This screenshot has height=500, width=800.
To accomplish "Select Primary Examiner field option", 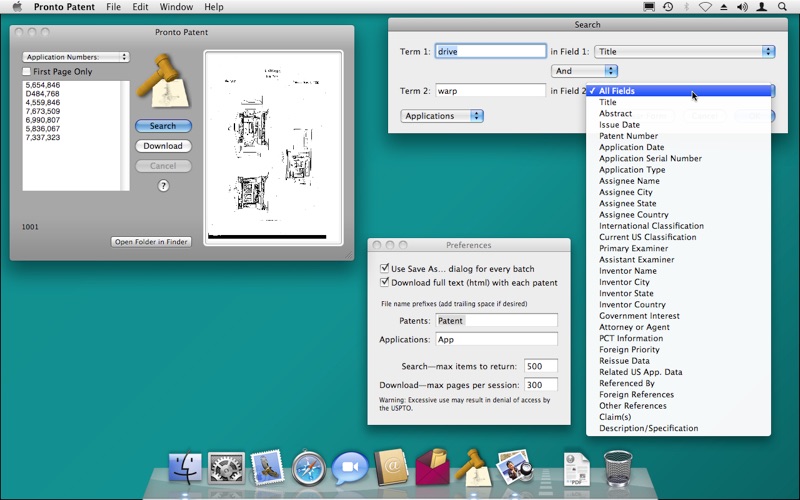I will 679,248.
